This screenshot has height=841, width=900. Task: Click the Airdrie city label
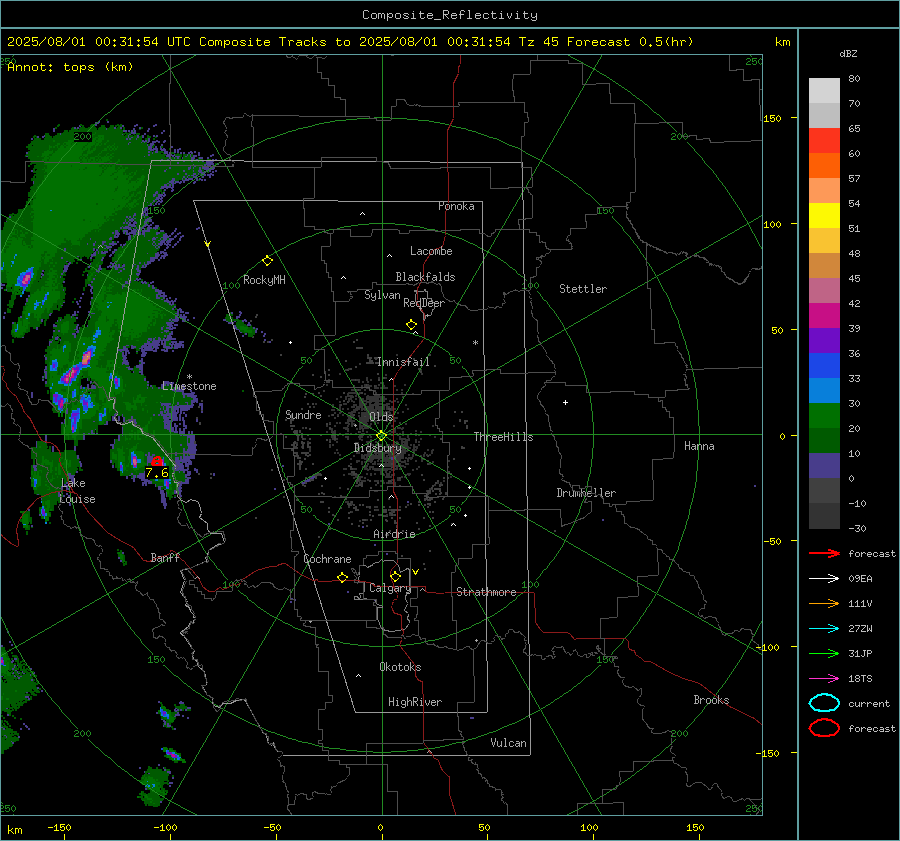point(394,534)
